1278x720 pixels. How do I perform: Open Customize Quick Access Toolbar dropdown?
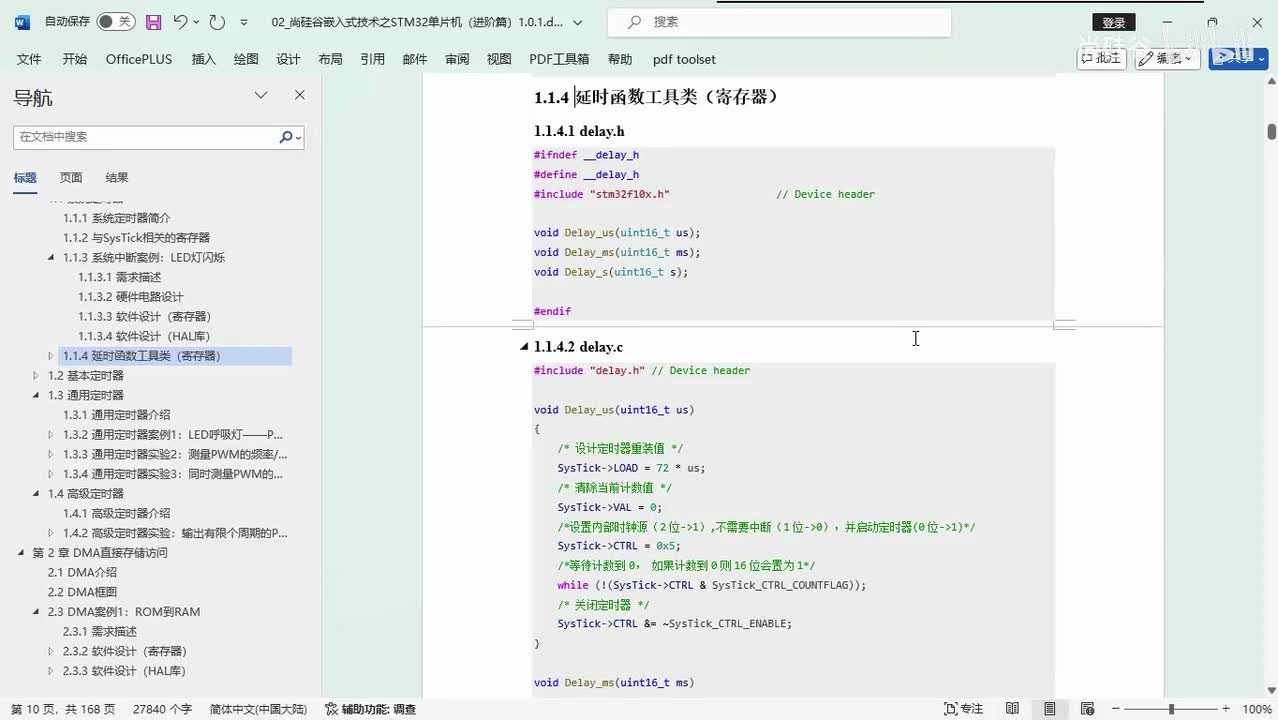click(244, 21)
